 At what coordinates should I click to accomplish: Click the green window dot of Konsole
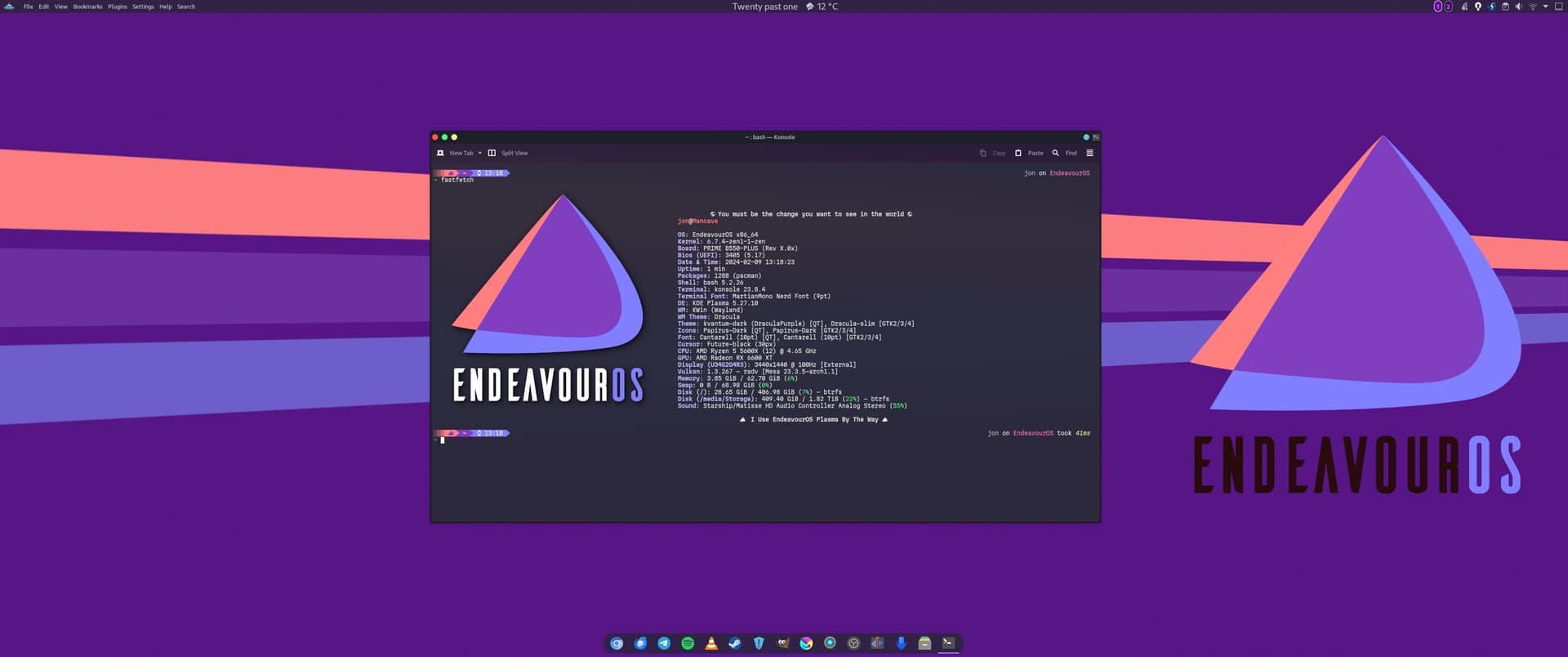tap(444, 137)
